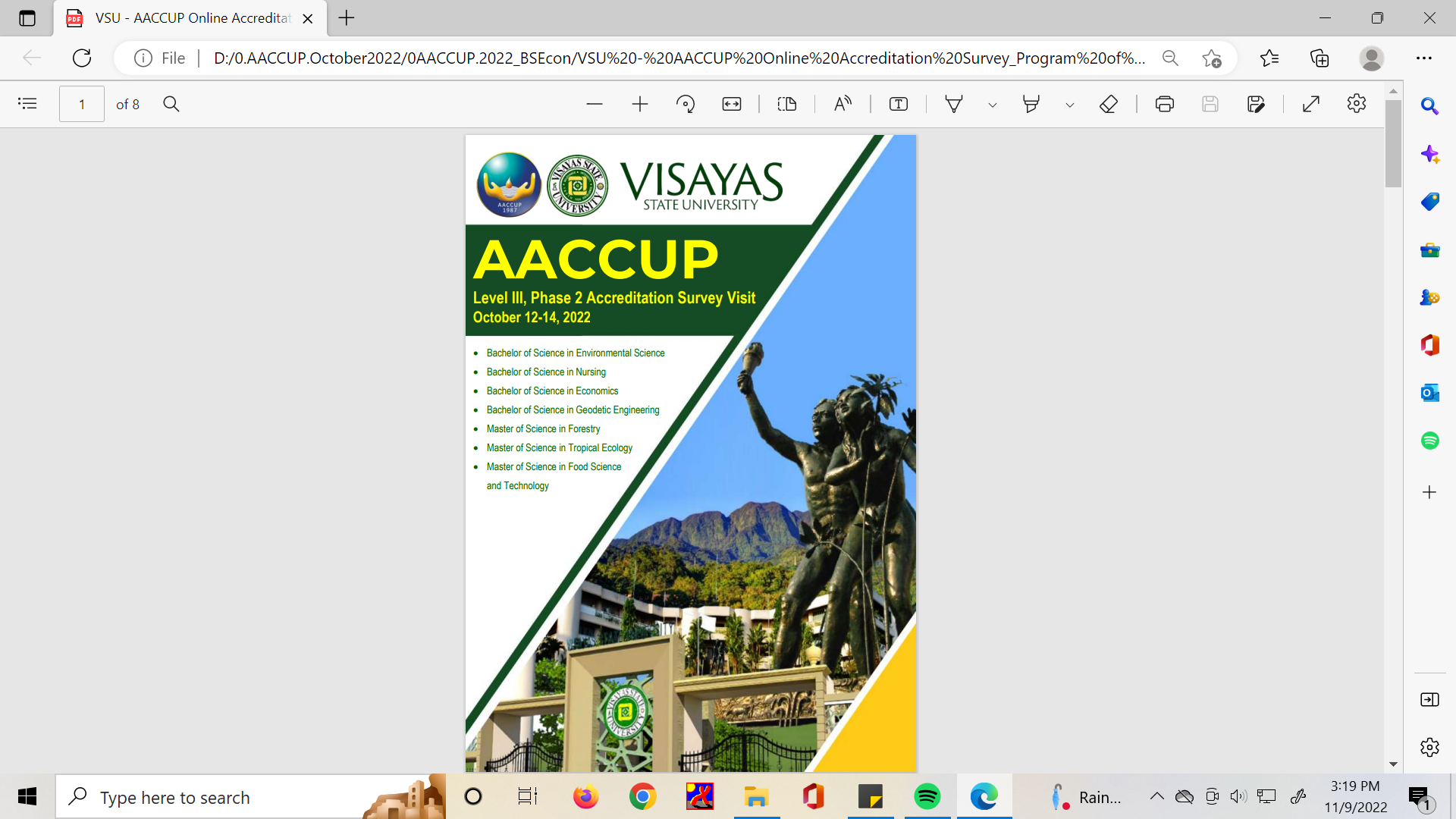Toggle the Highlight tool
1456x819 pixels.
(1031, 104)
